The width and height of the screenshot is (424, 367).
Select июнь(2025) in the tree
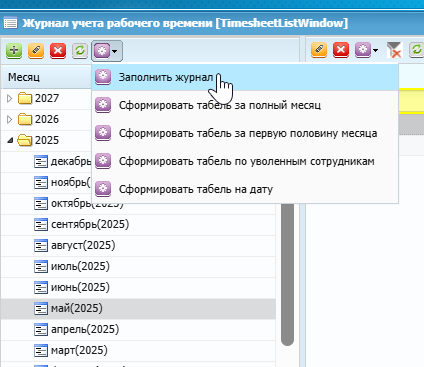pos(138,288)
